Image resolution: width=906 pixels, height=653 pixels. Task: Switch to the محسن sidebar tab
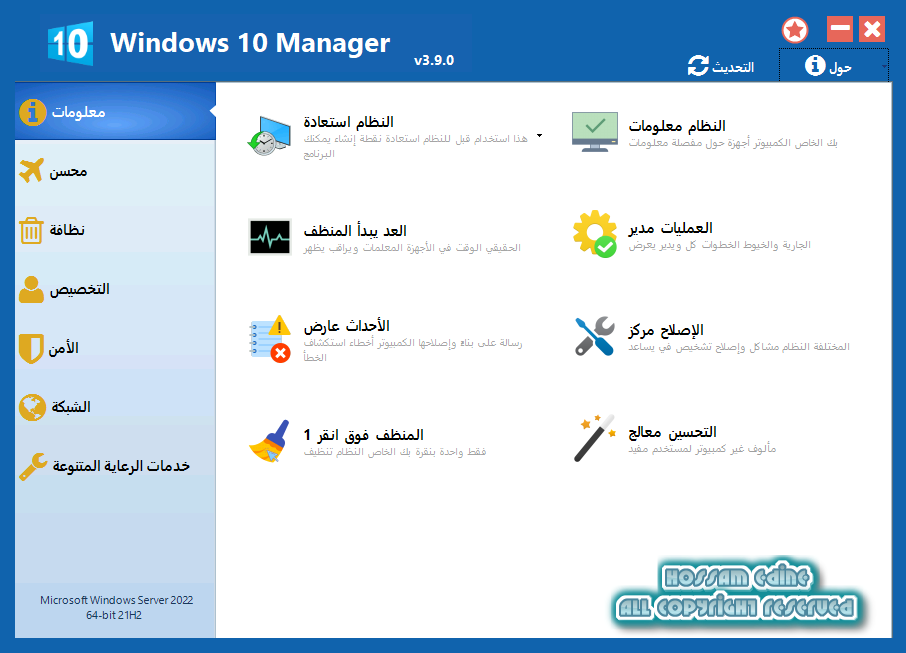[115, 171]
